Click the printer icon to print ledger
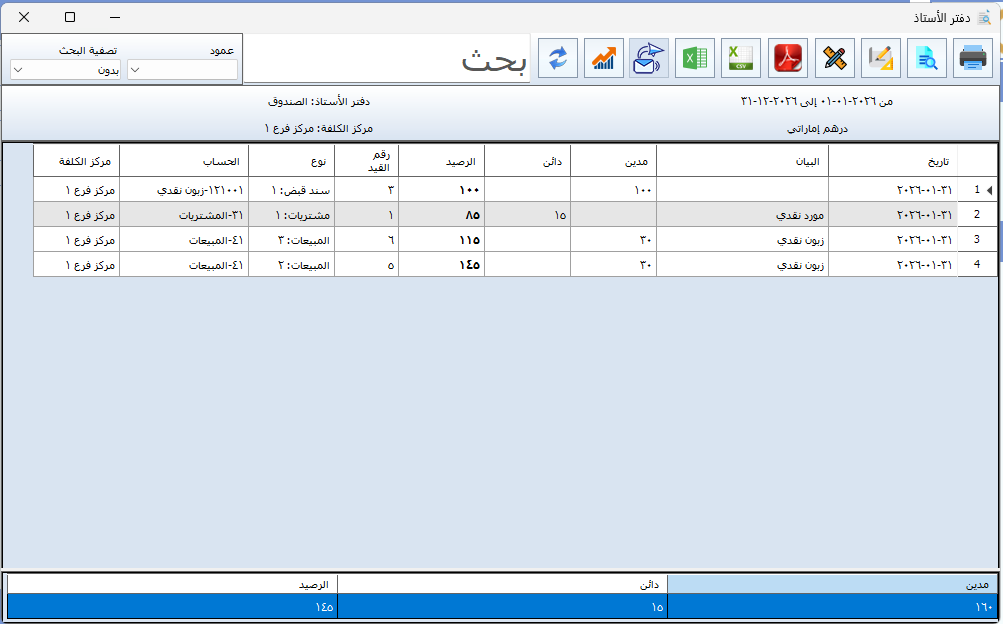The image size is (1003, 624). click(x=972, y=58)
